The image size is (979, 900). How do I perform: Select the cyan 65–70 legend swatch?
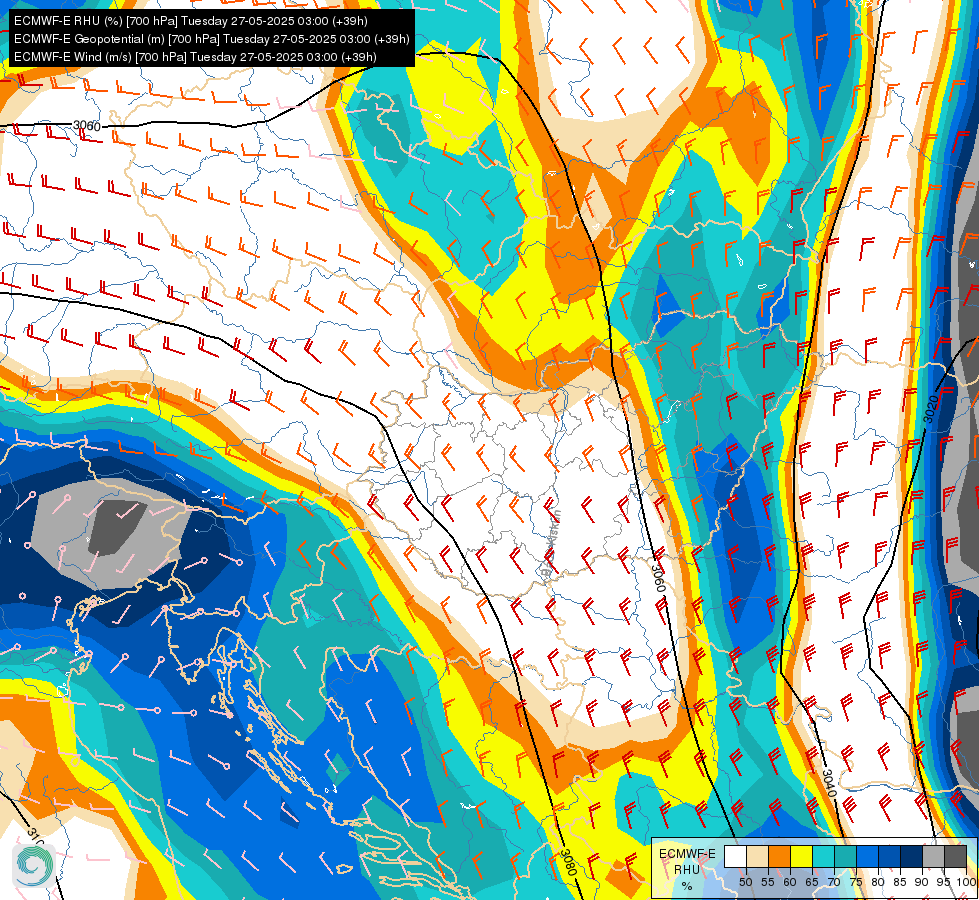click(824, 856)
